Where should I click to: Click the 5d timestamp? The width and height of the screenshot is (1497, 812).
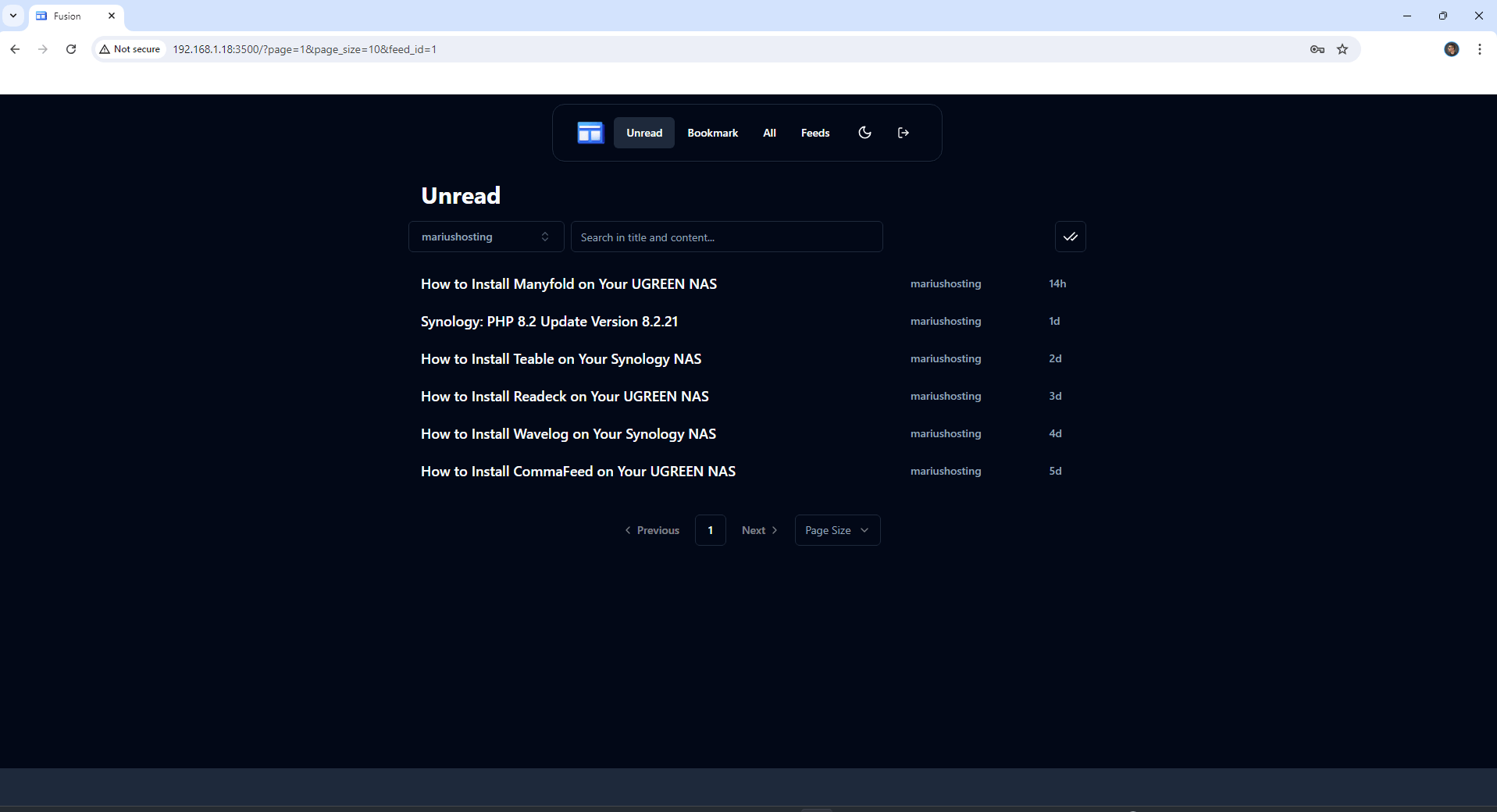tap(1055, 471)
